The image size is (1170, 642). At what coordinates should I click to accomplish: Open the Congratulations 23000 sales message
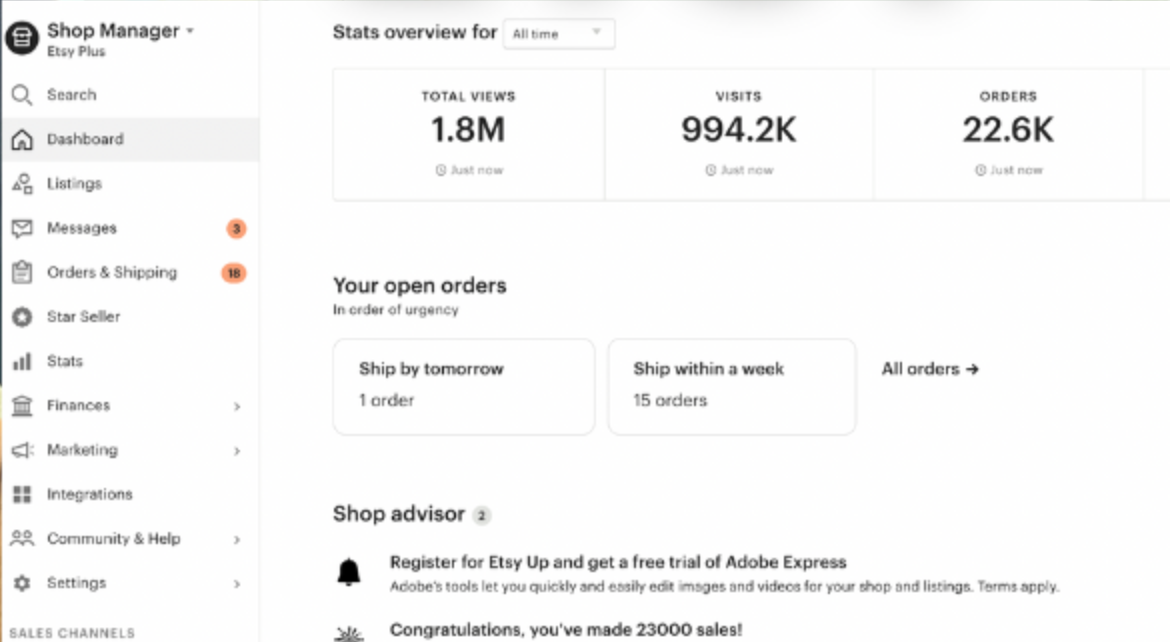pos(566,630)
